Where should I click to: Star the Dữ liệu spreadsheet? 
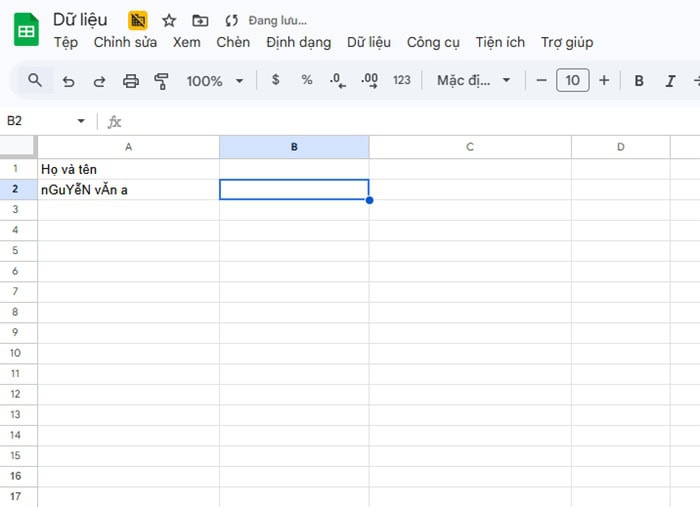point(169,20)
